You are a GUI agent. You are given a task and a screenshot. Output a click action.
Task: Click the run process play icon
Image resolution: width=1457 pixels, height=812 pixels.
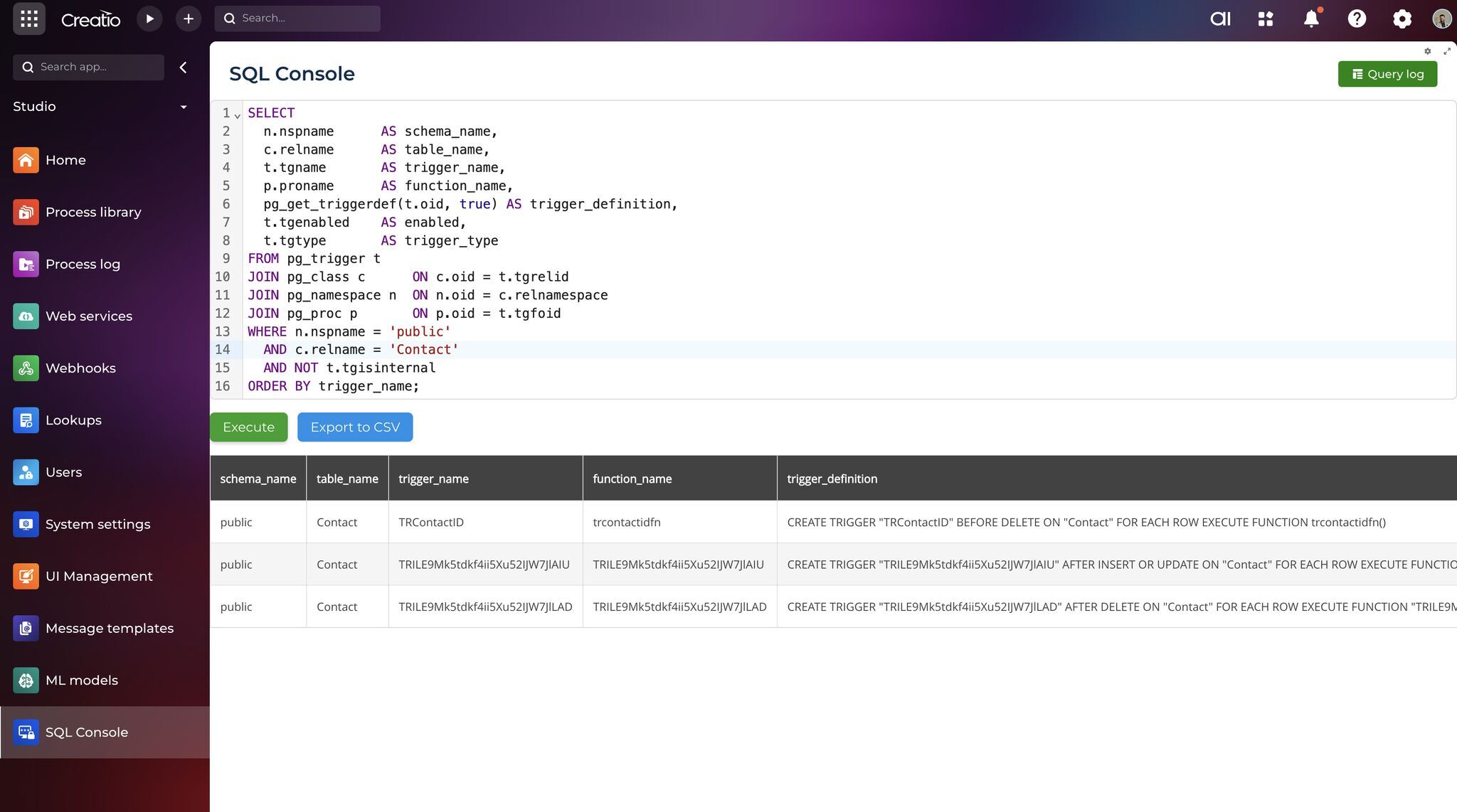click(x=149, y=18)
